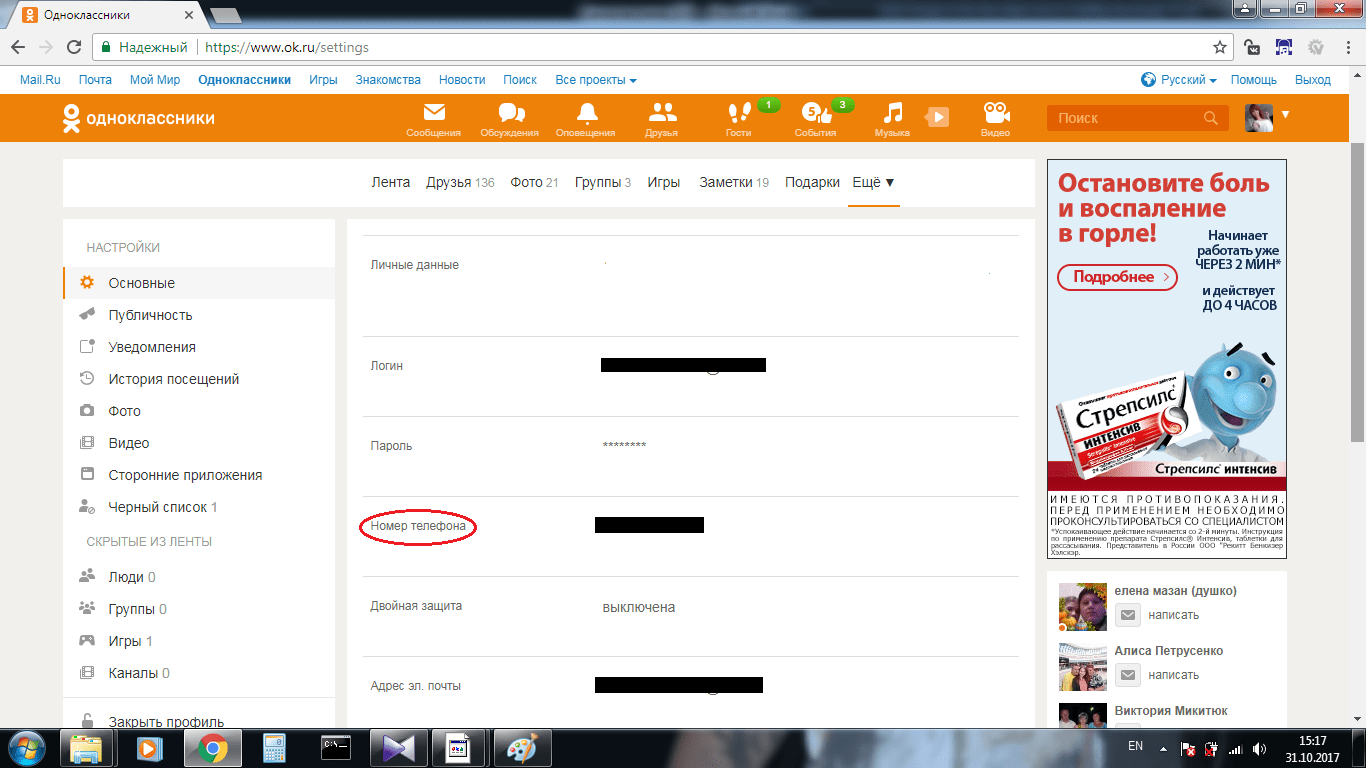Click the volume speaker tray icon
This screenshot has width=1366, height=768.
1259,748
